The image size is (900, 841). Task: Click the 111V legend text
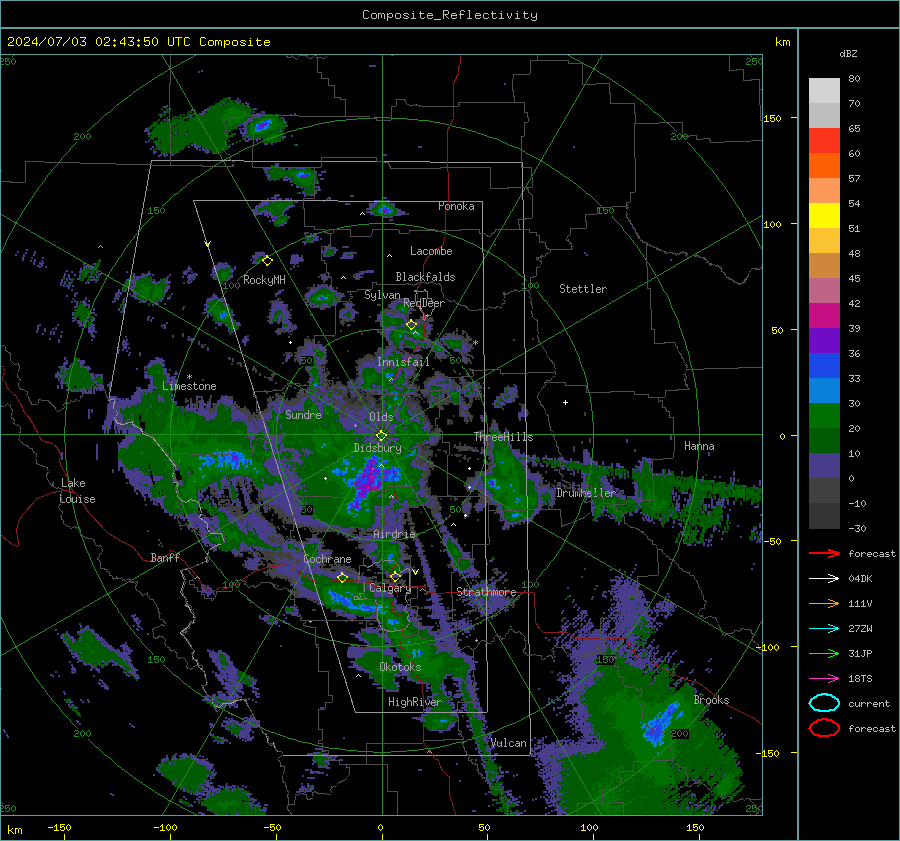(860, 603)
